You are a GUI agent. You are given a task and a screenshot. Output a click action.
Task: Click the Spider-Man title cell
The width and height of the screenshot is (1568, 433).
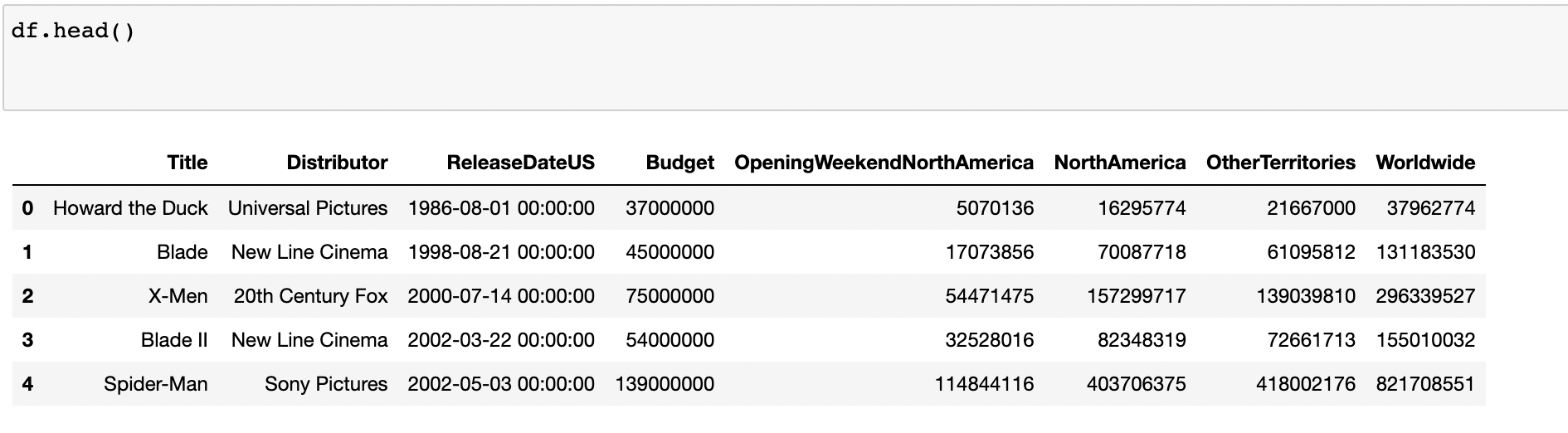[156, 384]
